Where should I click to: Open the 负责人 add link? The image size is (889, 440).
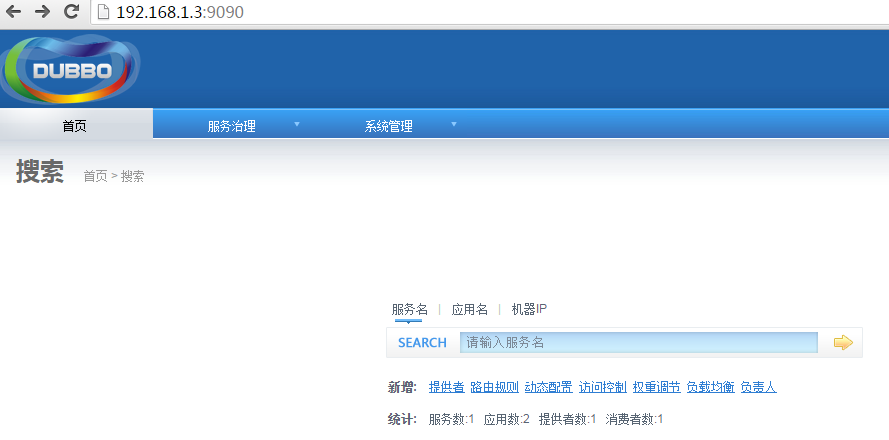point(759,387)
